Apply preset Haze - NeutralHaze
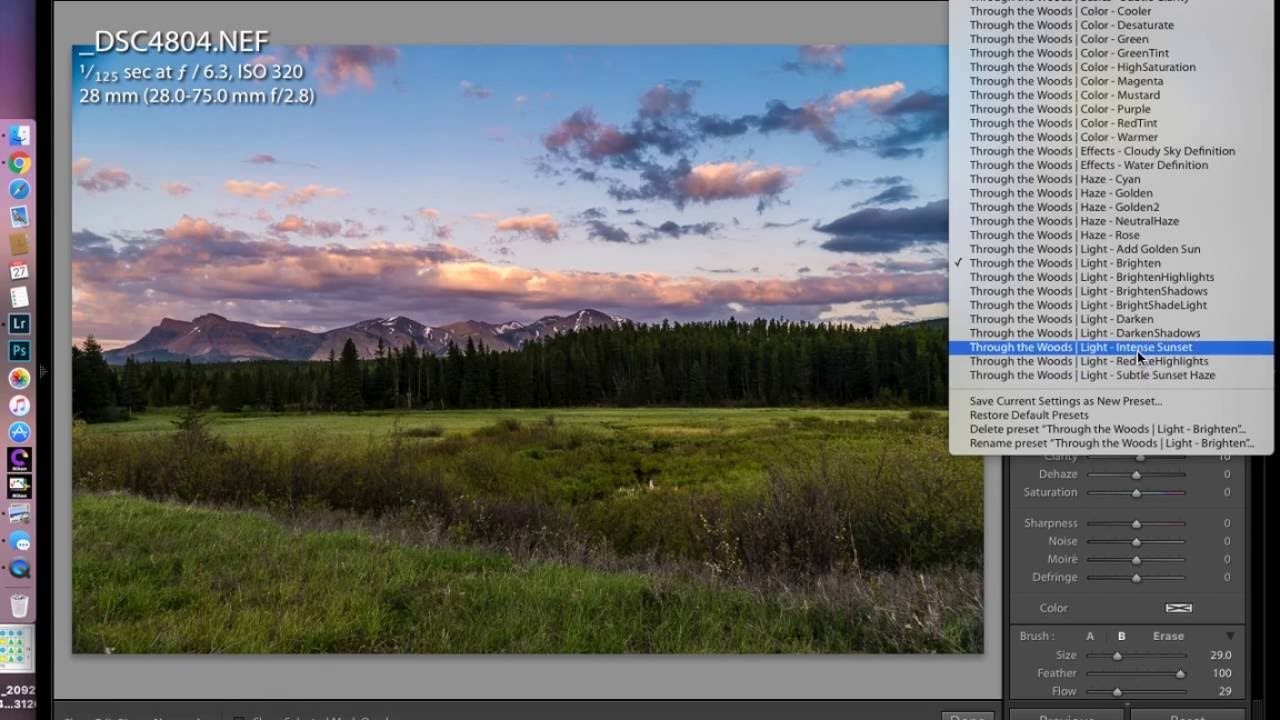 [x=1110, y=221]
